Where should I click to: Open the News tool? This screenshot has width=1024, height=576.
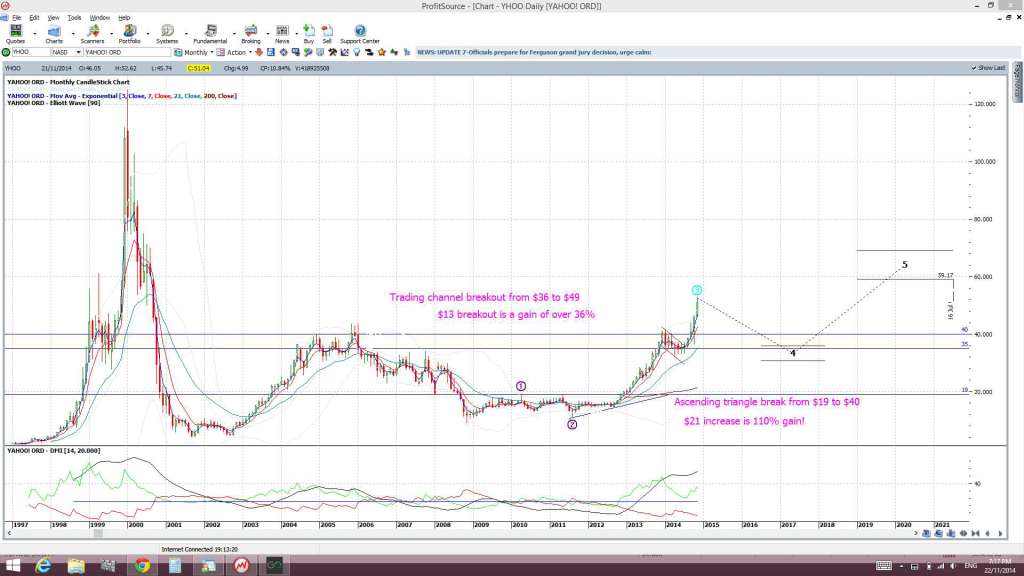282,34
